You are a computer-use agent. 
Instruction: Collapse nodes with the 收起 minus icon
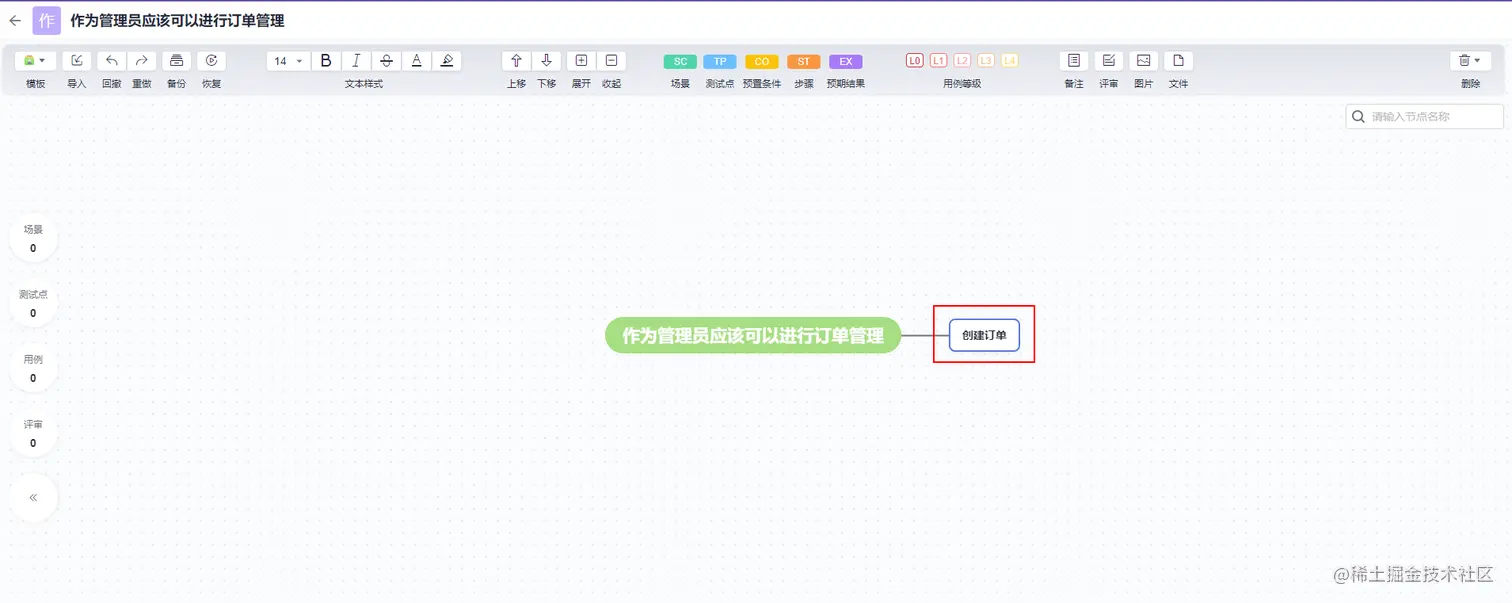click(611, 61)
